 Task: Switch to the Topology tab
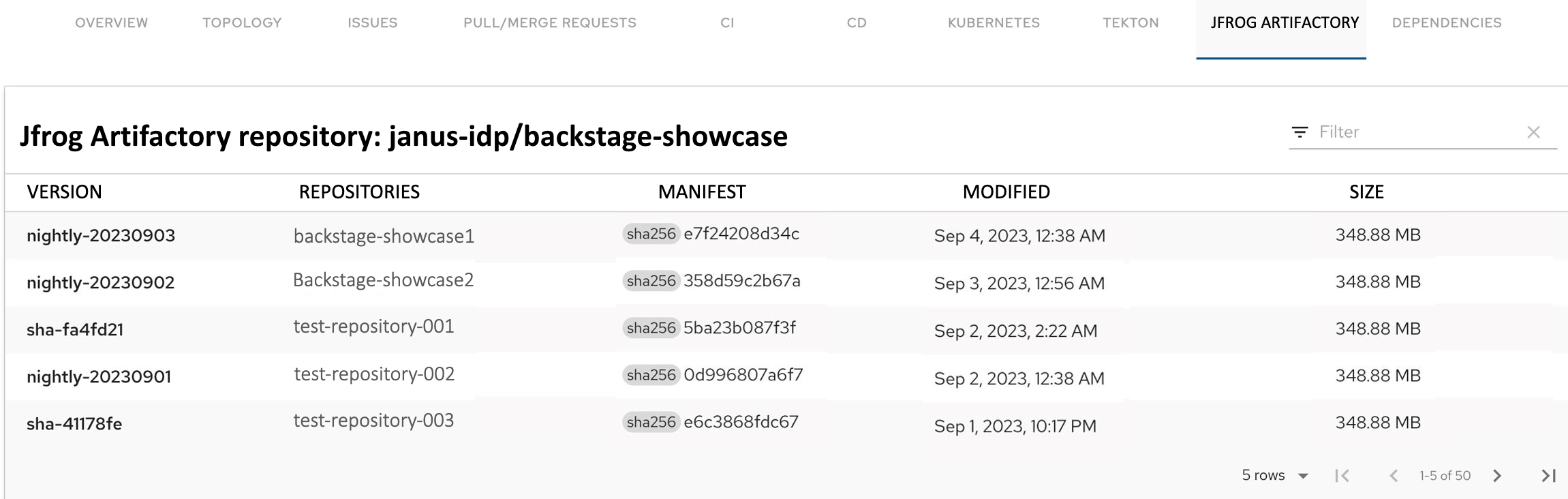pyautogui.click(x=242, y=23)
